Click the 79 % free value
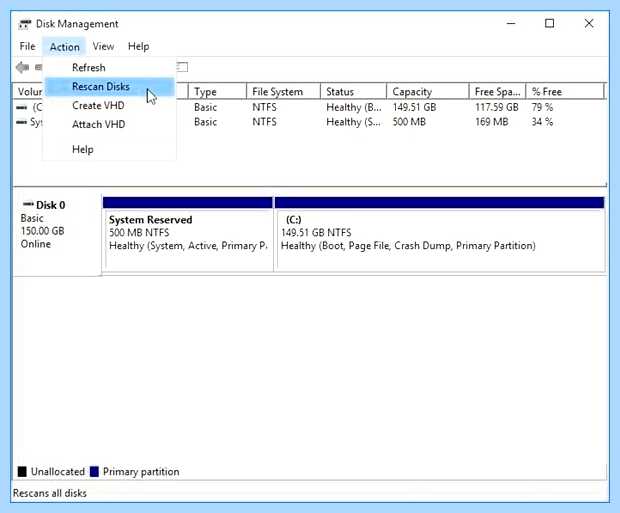The width and height of the screenshot is (620, 513). (542, 108)
